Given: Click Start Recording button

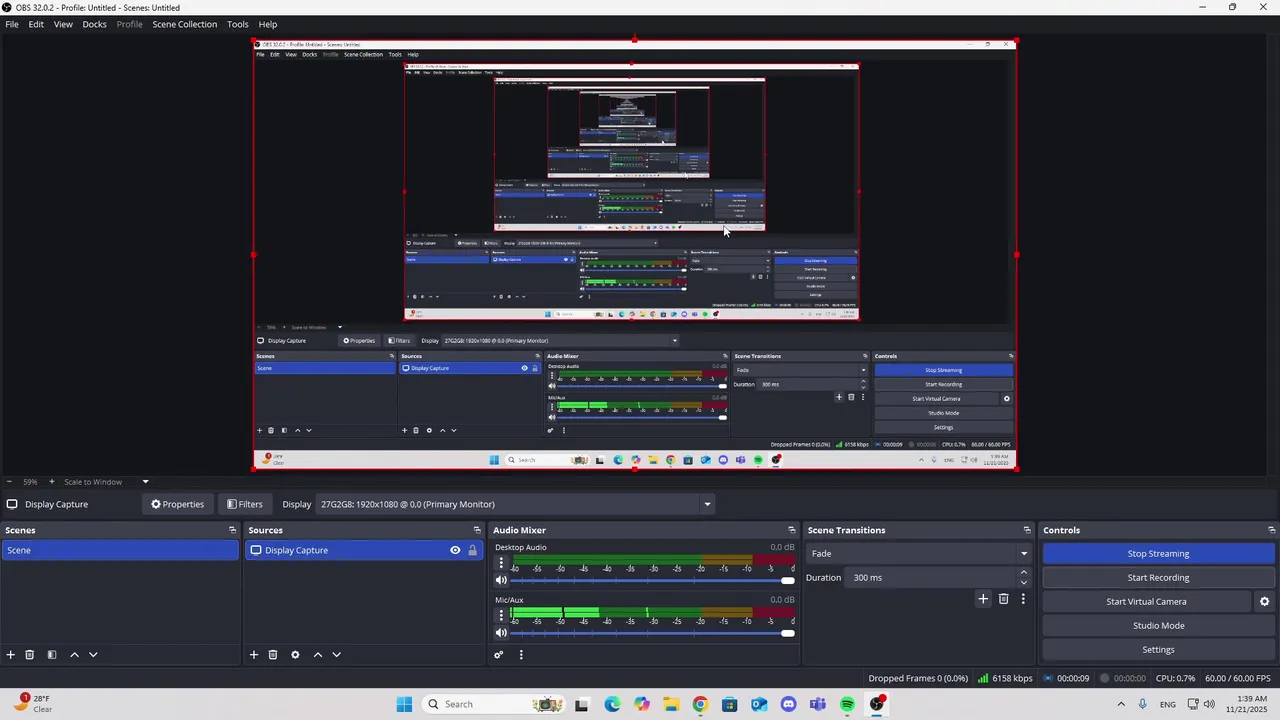Looking at the screenshot, I should point(1158,578).
